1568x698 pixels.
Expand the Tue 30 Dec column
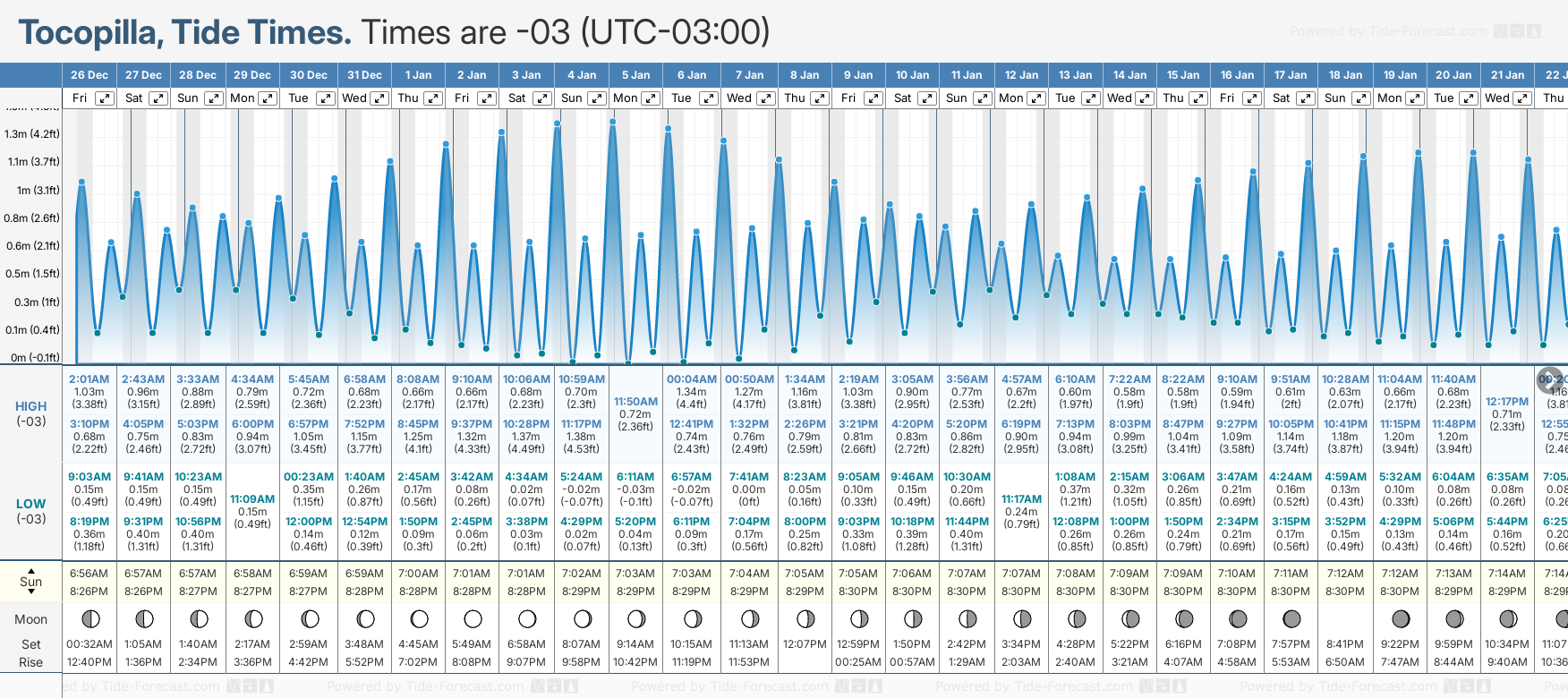click(325, 98)
